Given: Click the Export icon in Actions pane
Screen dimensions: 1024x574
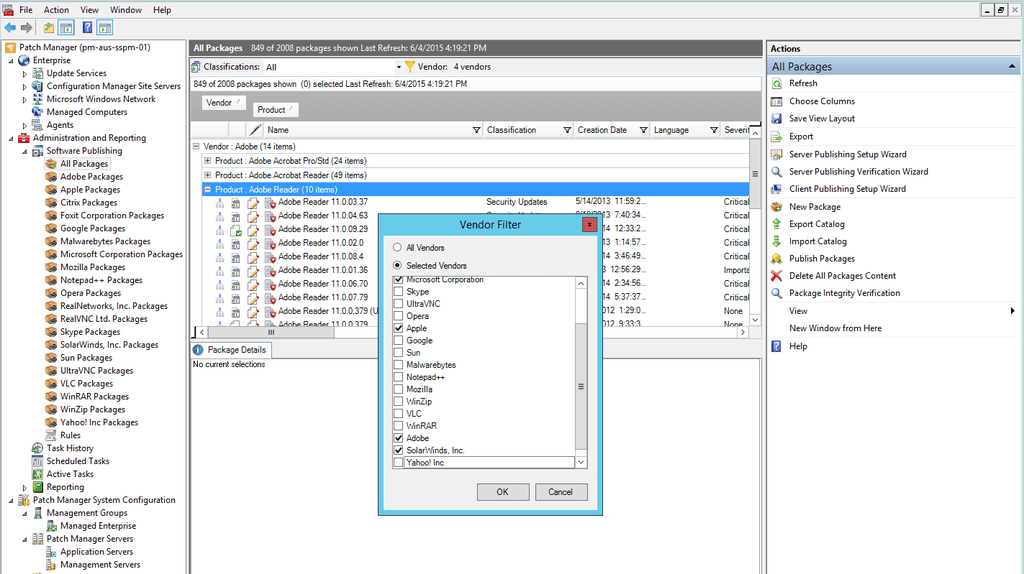Looking at the screenshot, I should [776, 136].
